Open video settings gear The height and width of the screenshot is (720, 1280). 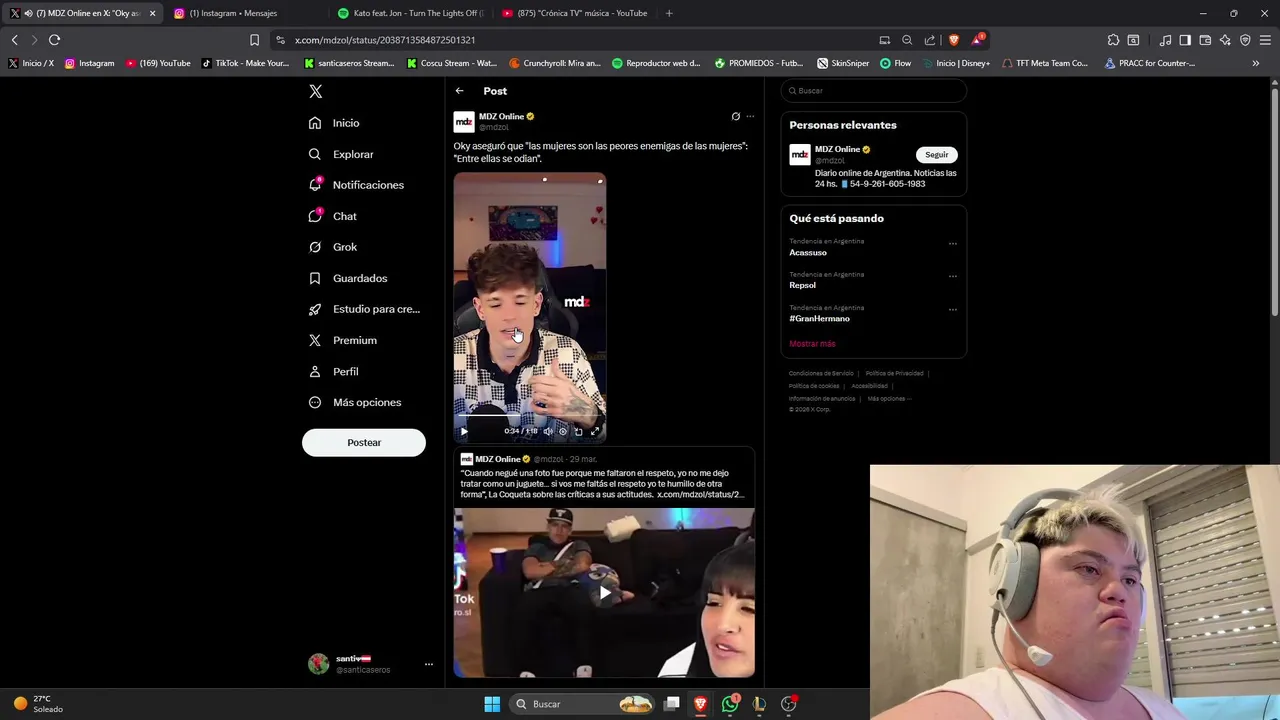563,431
